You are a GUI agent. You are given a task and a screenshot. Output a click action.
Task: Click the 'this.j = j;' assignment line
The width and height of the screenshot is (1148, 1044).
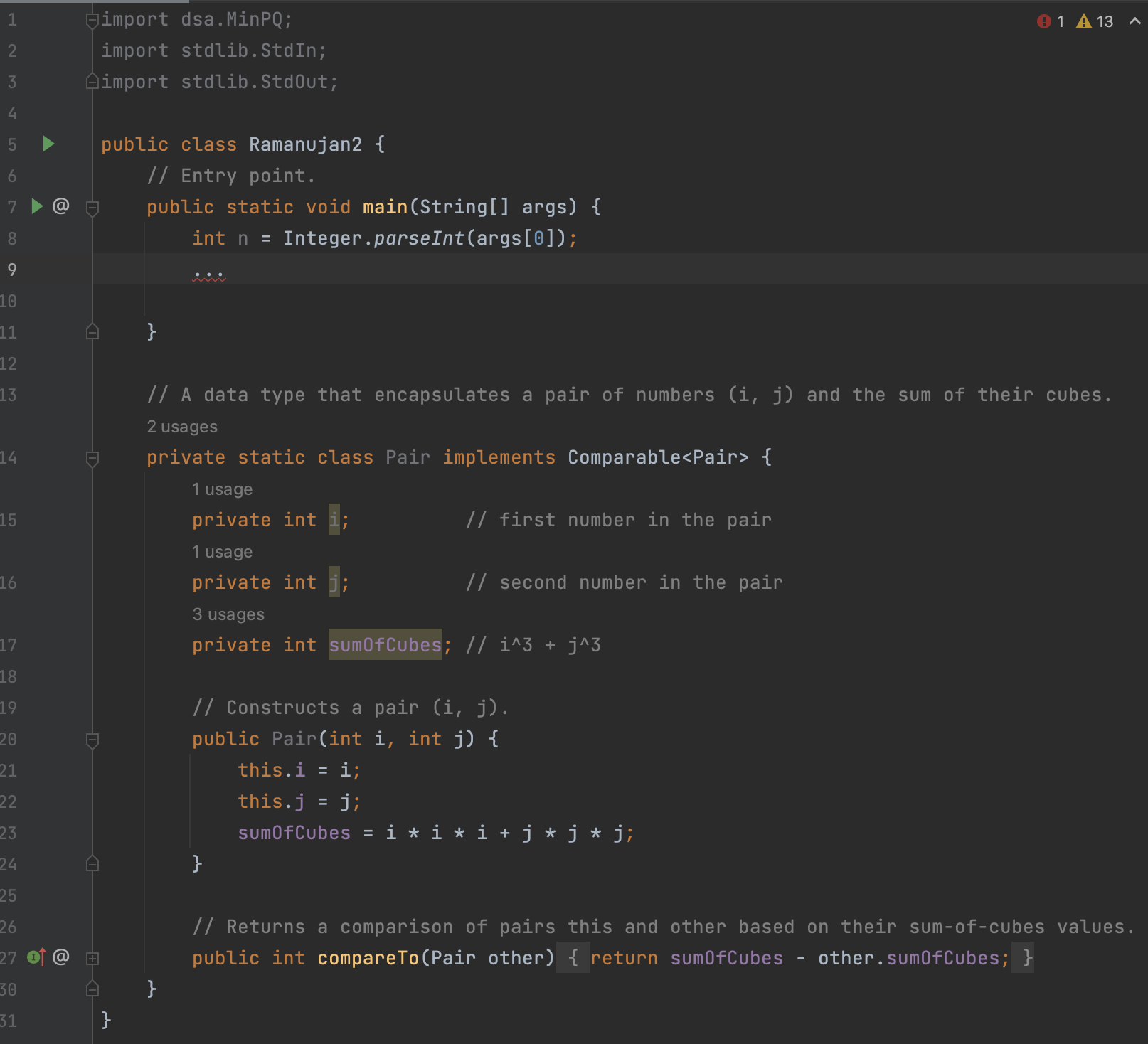click(299, 801)
